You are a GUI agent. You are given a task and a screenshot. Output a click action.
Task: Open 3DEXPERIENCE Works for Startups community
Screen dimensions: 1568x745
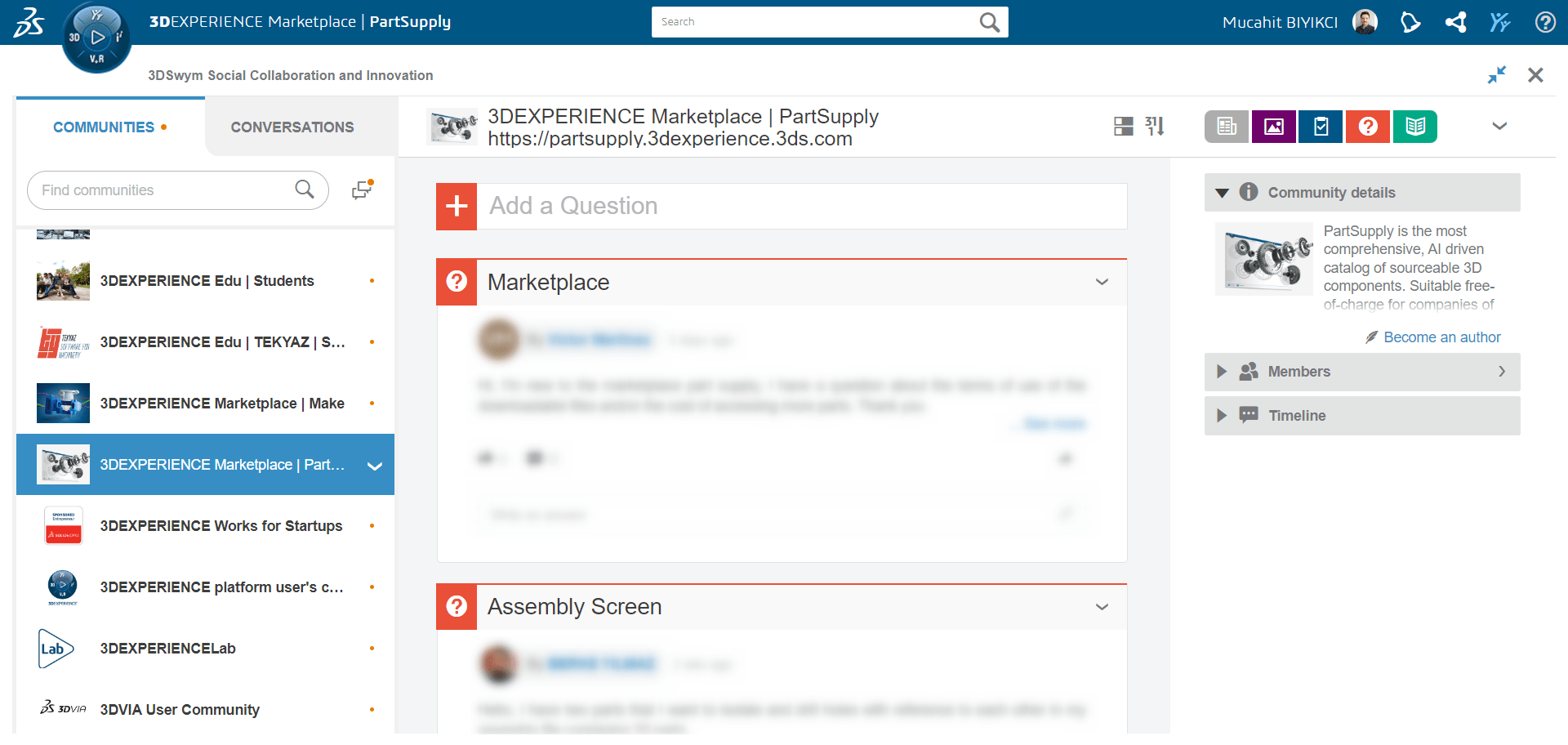(205, 526)
